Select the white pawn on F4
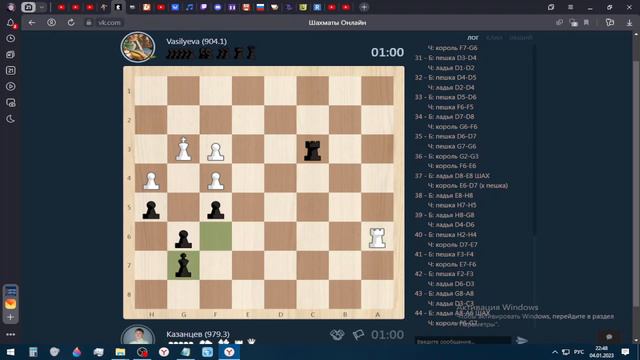Image resolution: width=640 pixels, height=360 pixels. coord(216,181)
